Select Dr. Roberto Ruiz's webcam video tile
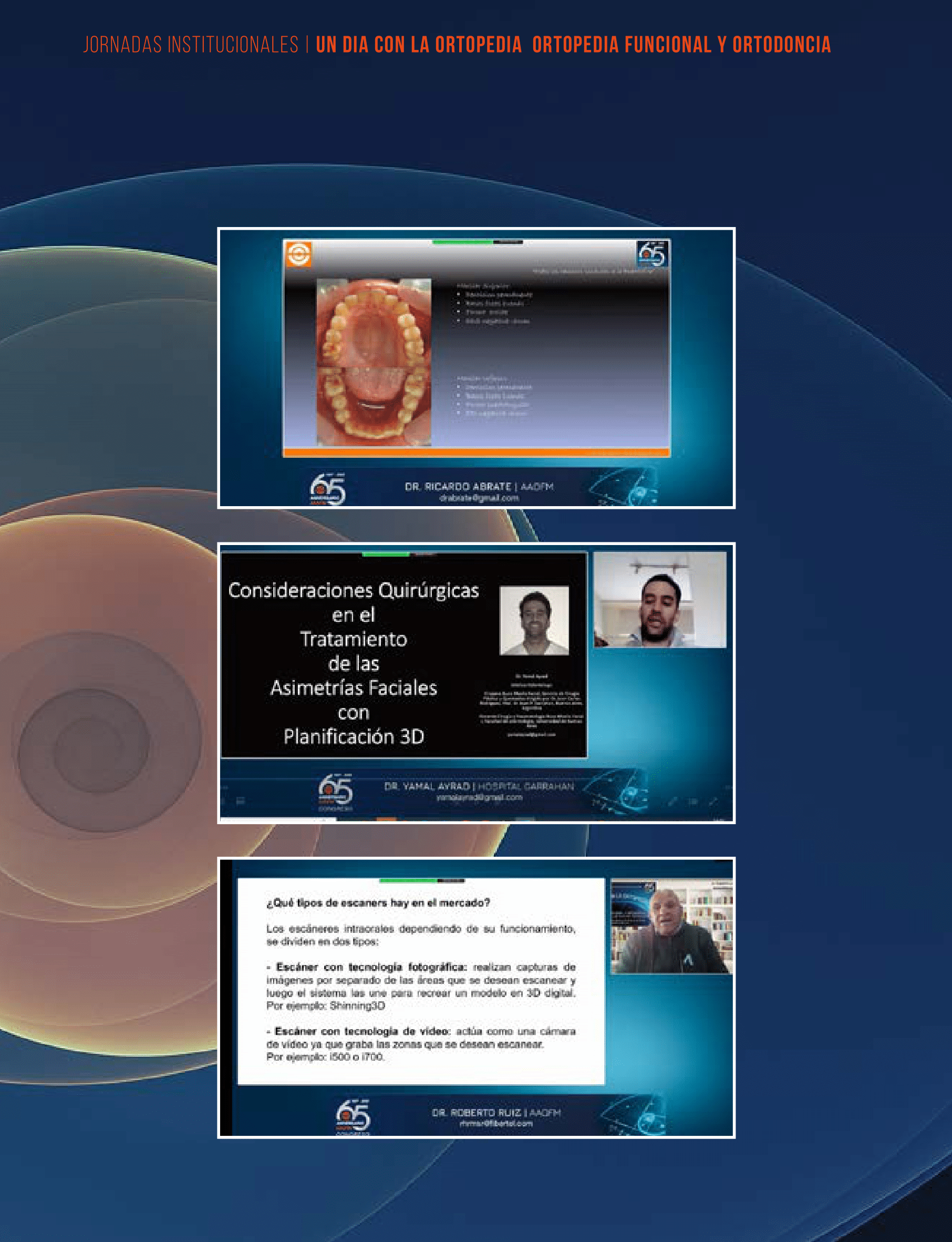The image size is (952, 1242). (x=671, y=926)
